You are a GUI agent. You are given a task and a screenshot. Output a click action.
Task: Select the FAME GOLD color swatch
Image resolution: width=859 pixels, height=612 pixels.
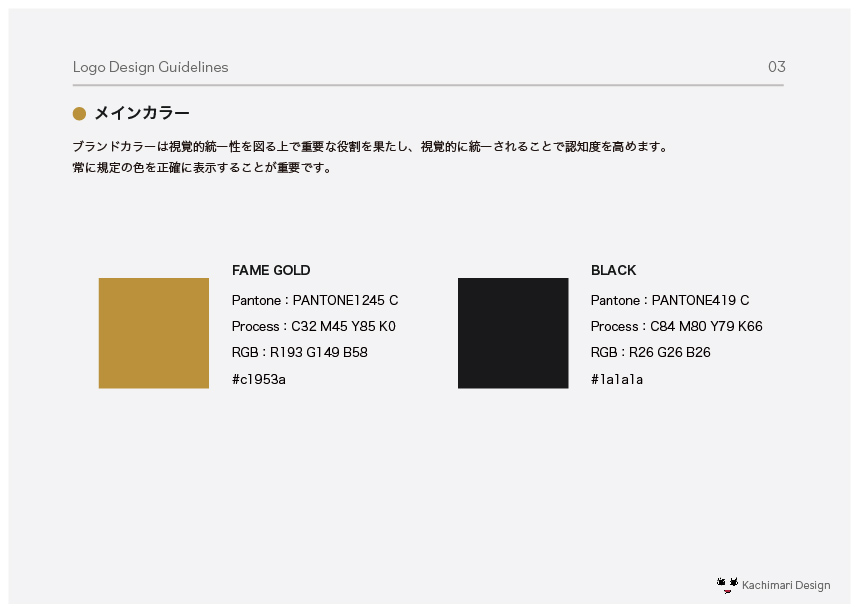click(154, 333)
